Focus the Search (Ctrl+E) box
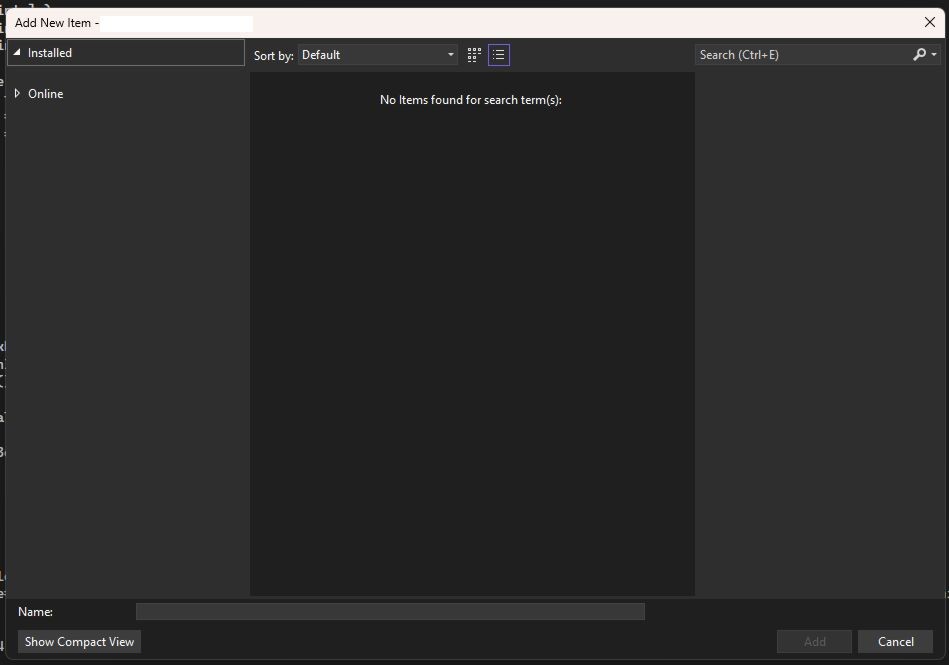The image size is (949, 665). (x=802, y=55)
